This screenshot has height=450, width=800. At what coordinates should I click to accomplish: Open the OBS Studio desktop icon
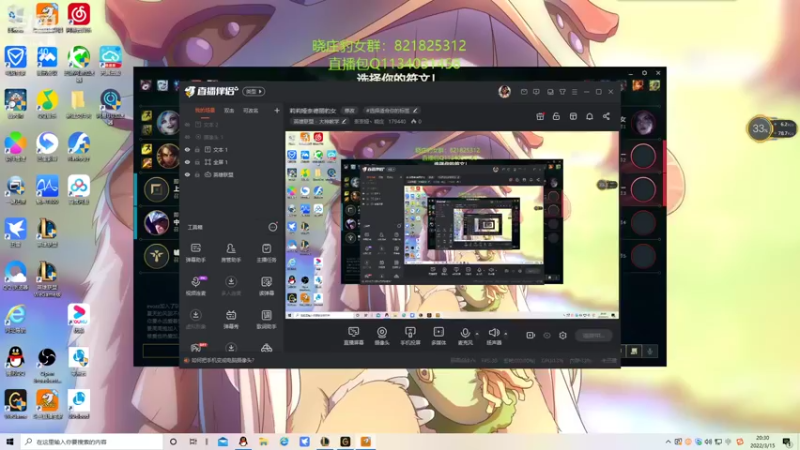tap(47, 363)
